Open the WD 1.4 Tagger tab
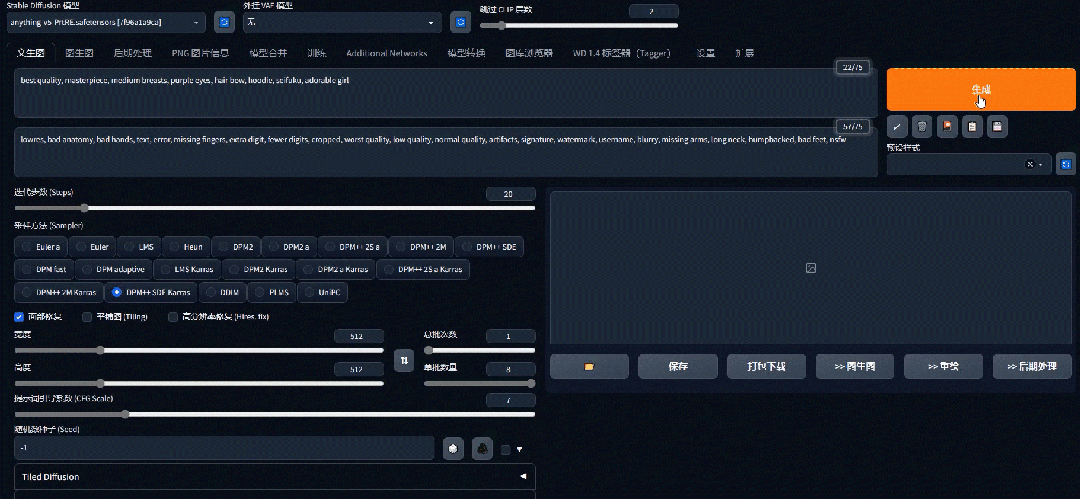This screenshot has height=499, width=1080. (x=621, y=53)
